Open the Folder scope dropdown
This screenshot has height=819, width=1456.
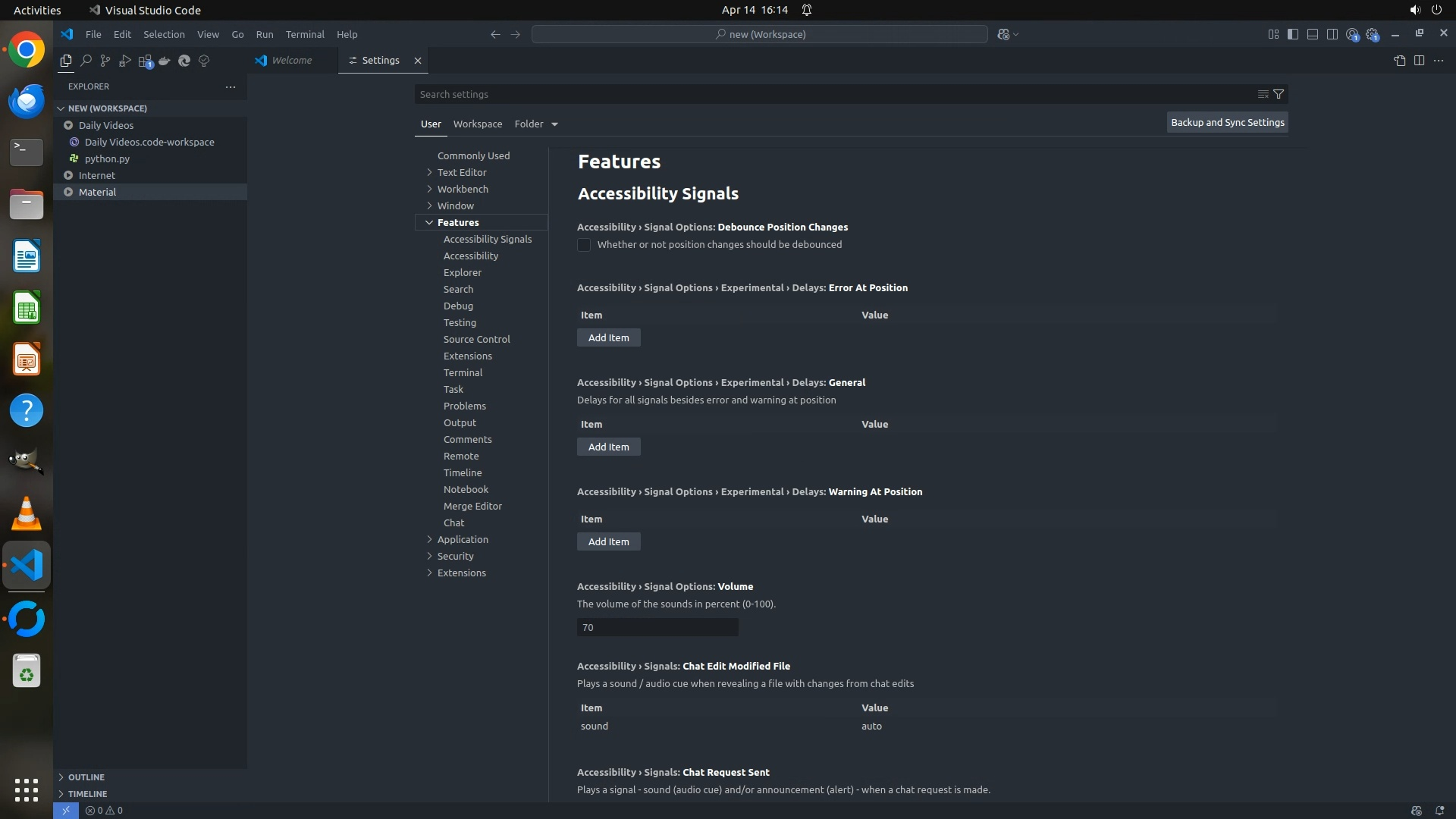[536, 124]
